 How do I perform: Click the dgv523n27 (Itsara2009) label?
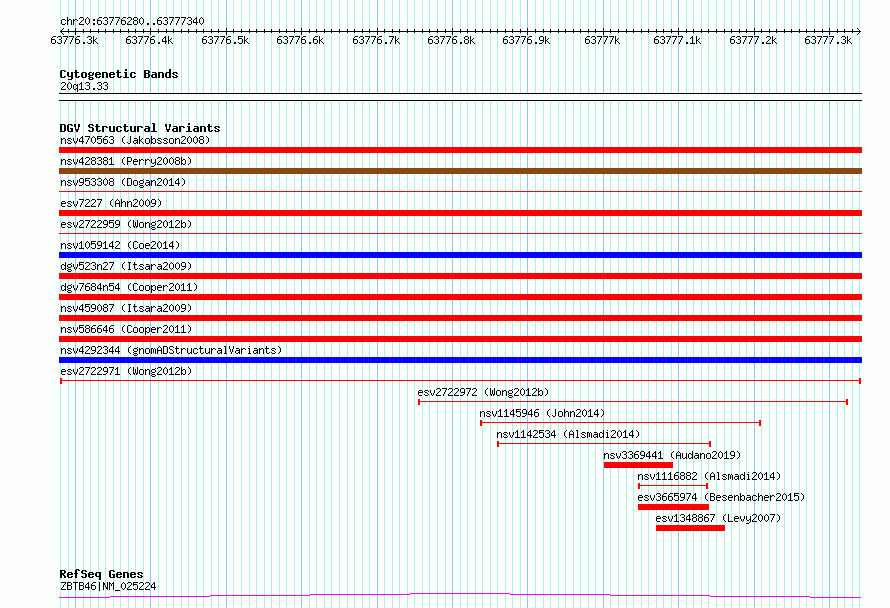(x=126, y=266)
